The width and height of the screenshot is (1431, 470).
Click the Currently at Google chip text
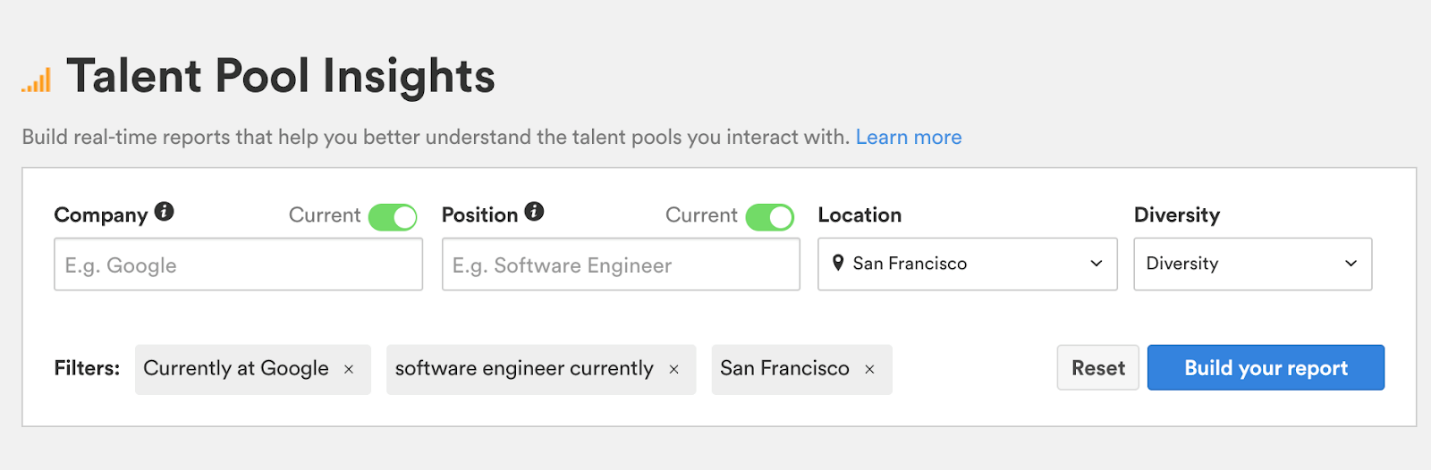[x=236, y=368]
